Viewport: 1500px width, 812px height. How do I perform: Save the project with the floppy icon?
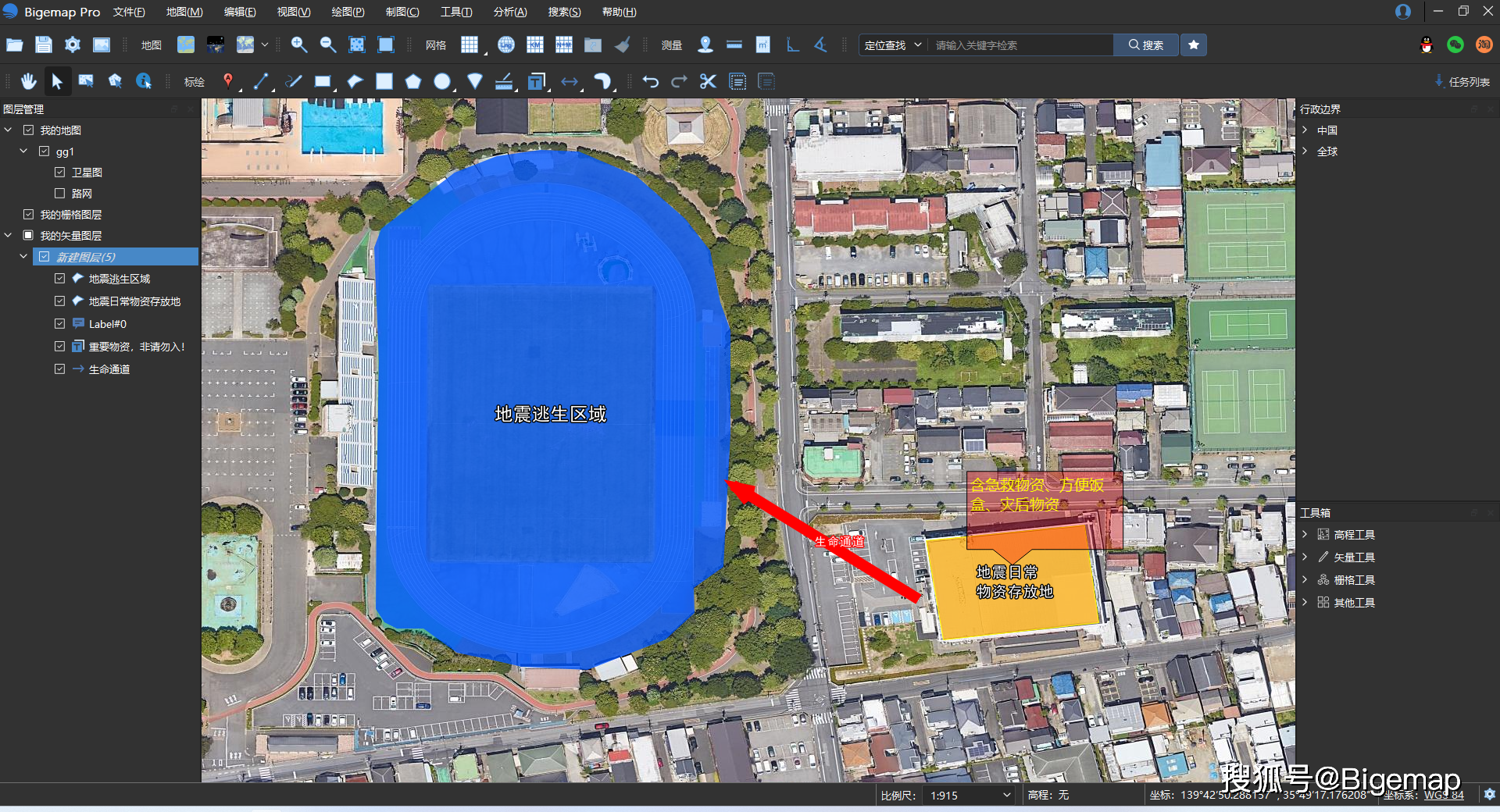(x=43, y=45)
